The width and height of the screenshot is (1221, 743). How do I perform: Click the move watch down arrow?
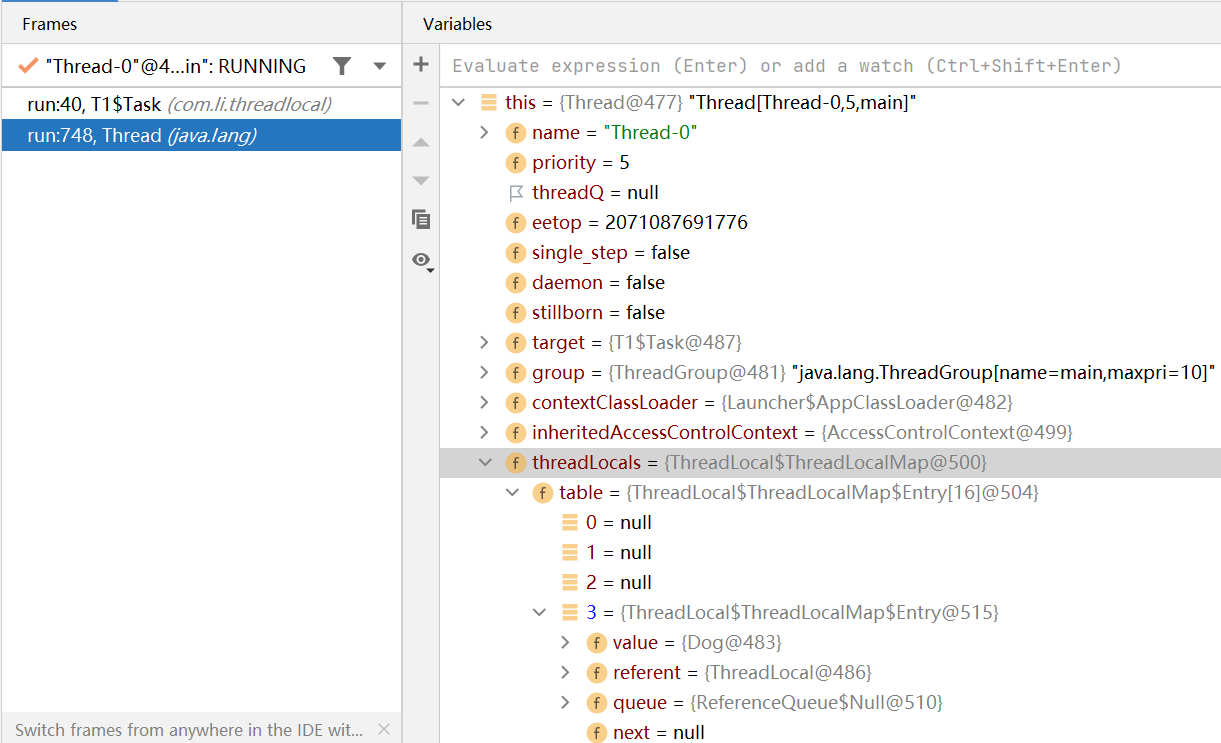421,181
